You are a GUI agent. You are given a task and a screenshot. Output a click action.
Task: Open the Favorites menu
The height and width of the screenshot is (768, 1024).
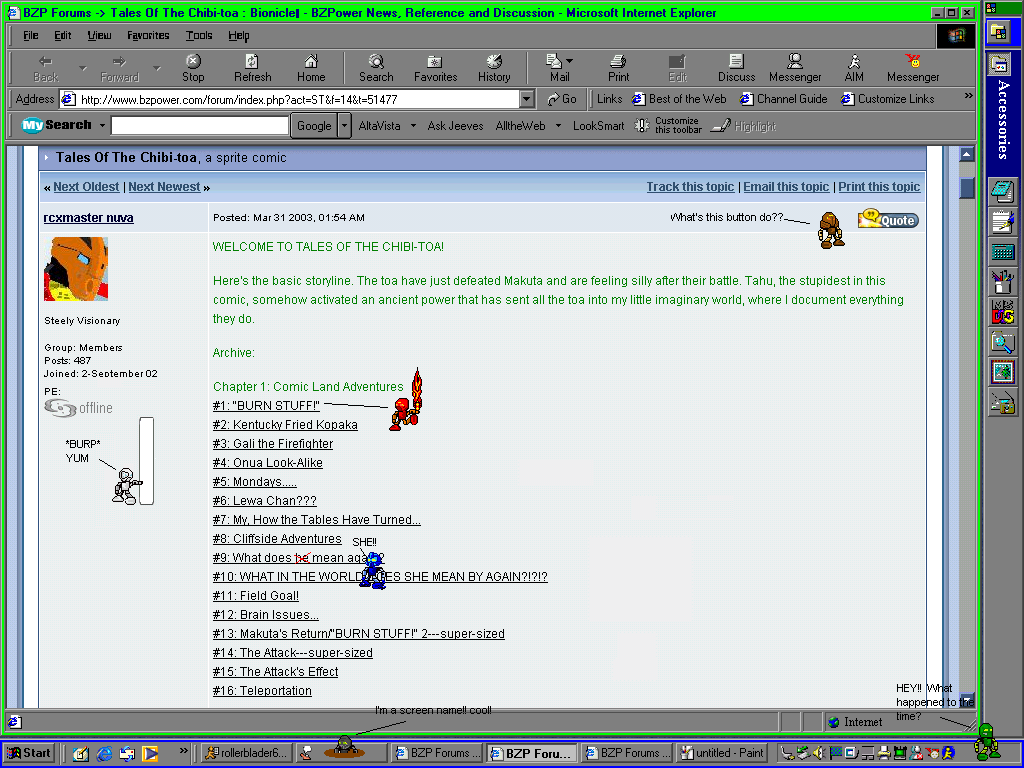point(148,35)
